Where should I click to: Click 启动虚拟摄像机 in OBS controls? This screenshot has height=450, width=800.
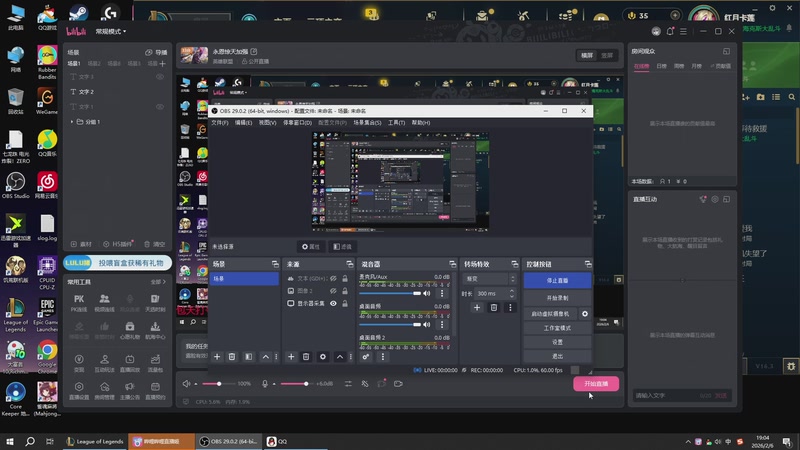click(x=550, y=314)
